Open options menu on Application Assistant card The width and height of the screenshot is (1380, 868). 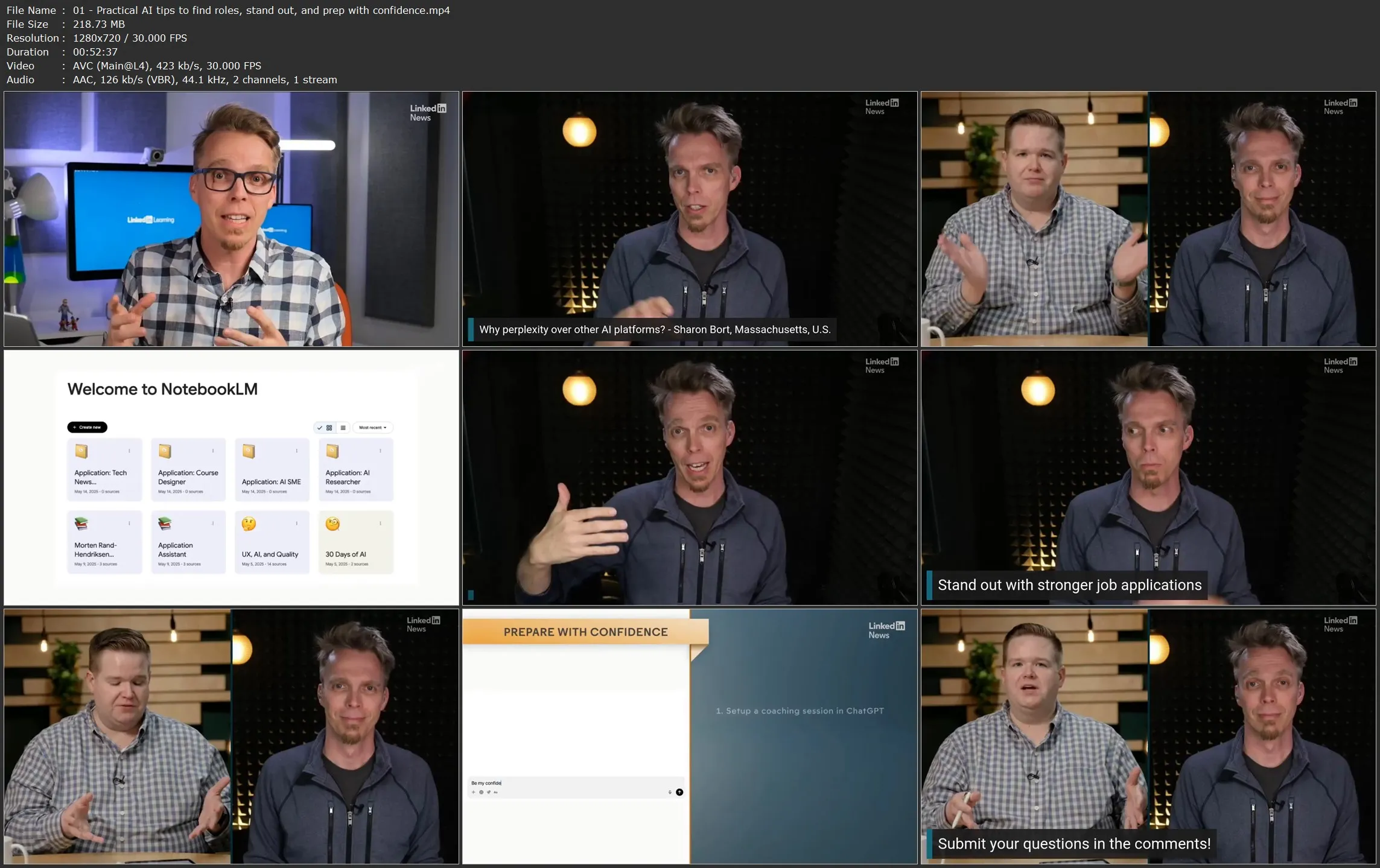point(212,523)
